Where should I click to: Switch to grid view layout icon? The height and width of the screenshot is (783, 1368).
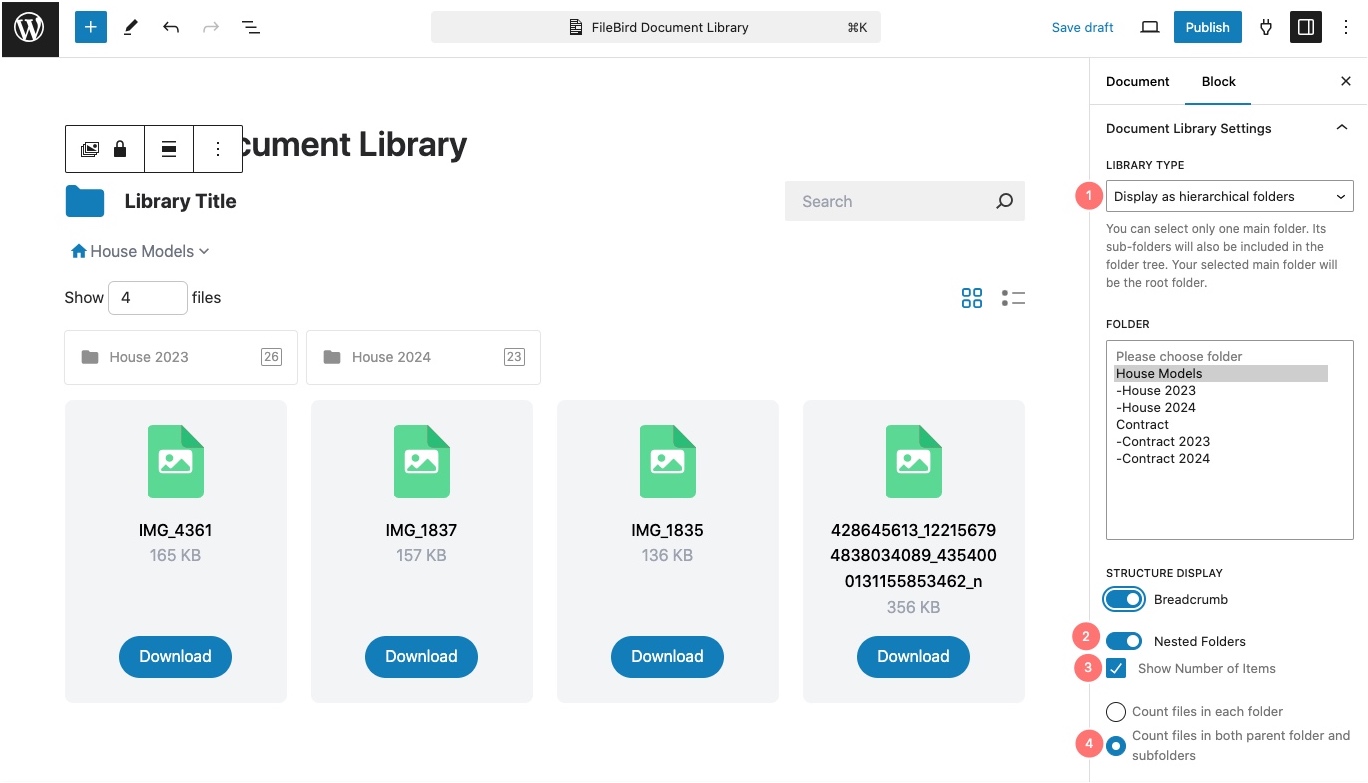[971, 298]
